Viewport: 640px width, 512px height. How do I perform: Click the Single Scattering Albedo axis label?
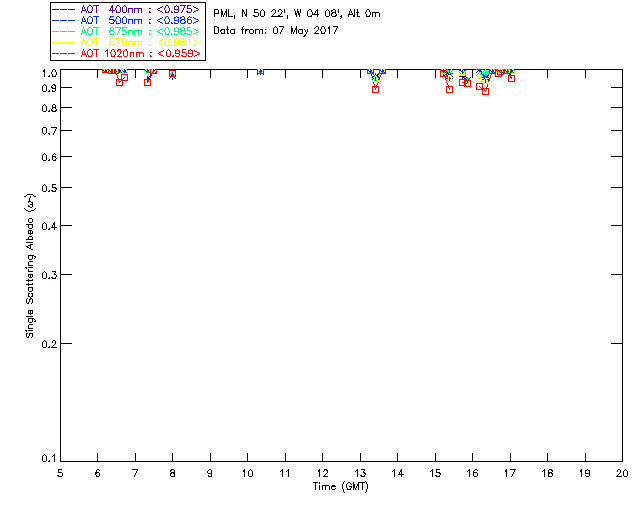30,266
